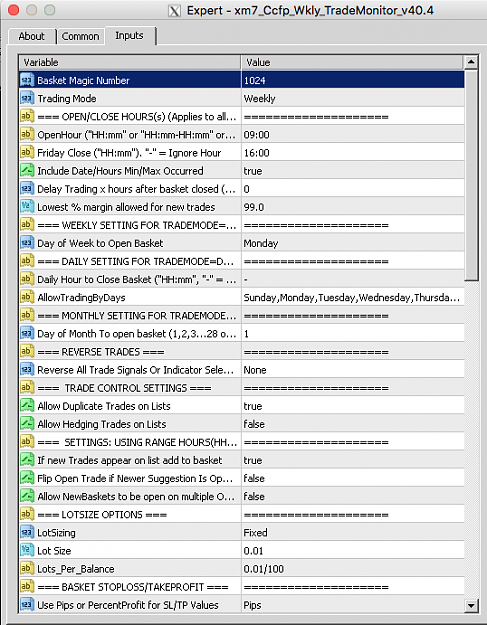The width and height of the screenshot is (487, 625).
Task: Click the icon beside Allow NewBaskets row
Action: (27, 496)
